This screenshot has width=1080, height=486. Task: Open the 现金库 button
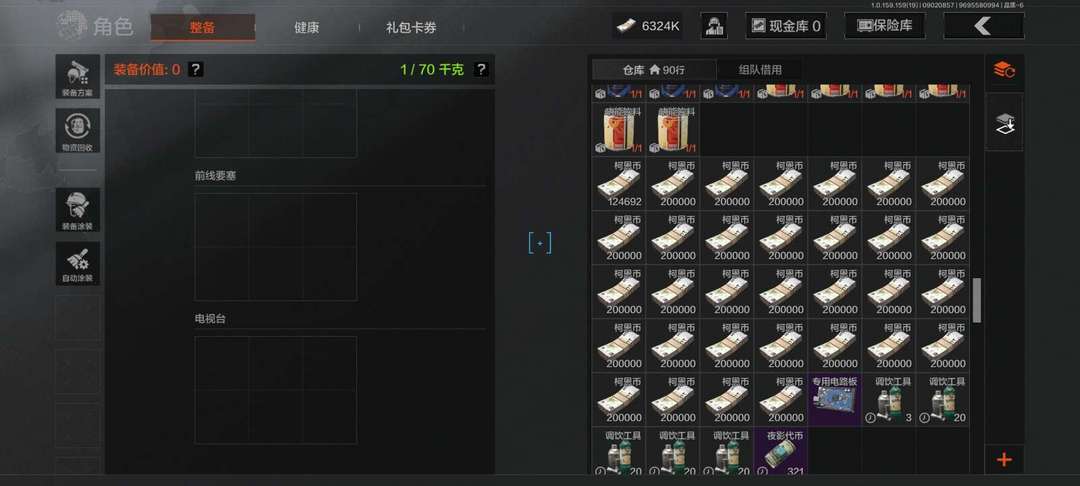786,26
